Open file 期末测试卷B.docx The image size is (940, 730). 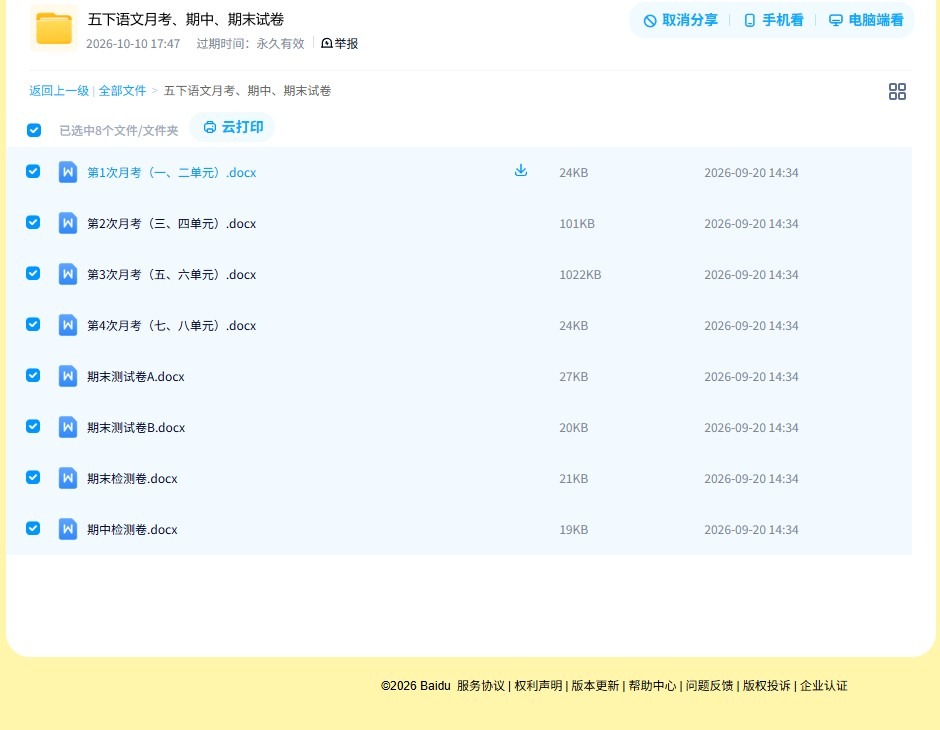pos(136,427)
